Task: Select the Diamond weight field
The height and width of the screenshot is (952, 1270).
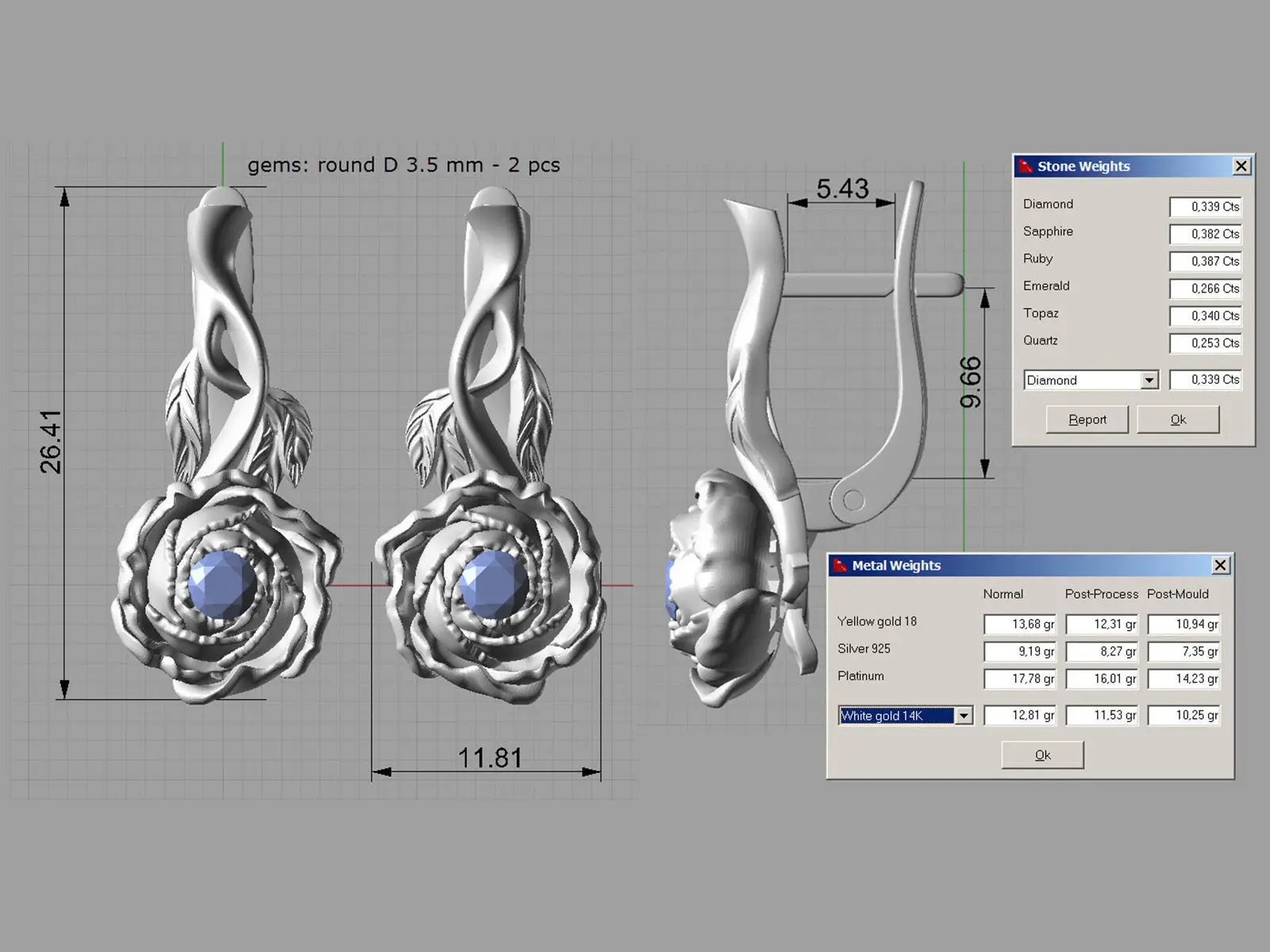Action: [x=1205, y=206]
